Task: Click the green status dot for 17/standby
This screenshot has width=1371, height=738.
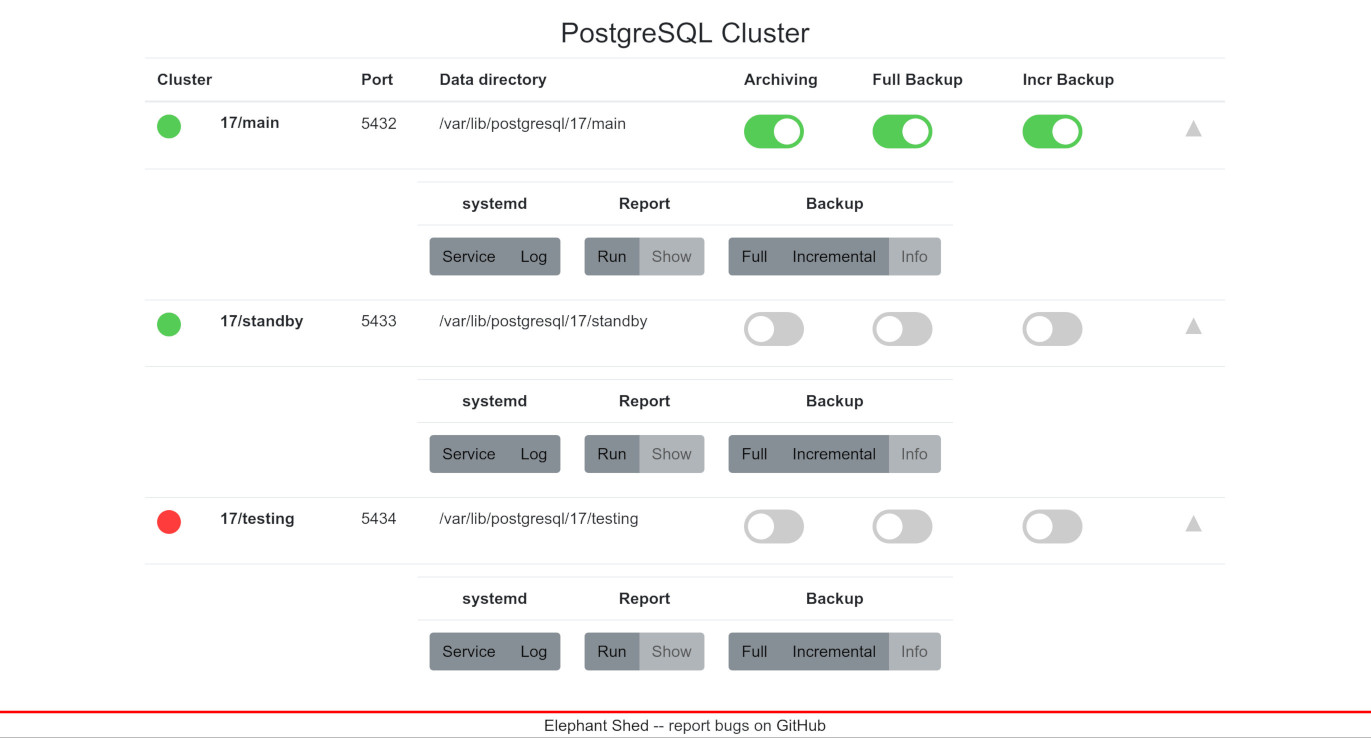Action: pos(169,324)
